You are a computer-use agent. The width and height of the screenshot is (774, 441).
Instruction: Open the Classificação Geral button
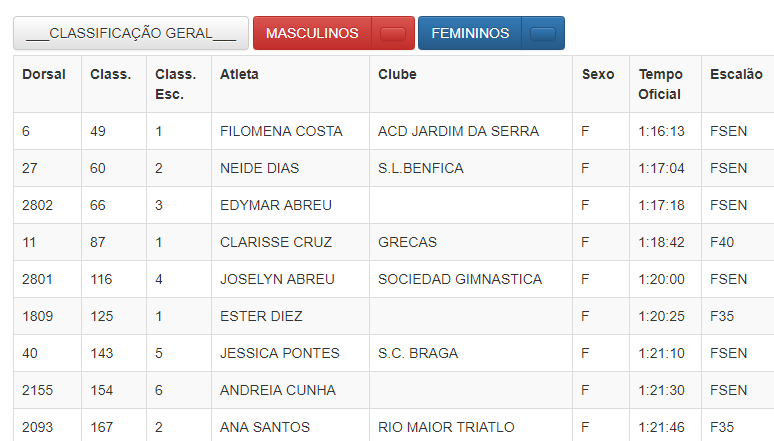(131, 33)
